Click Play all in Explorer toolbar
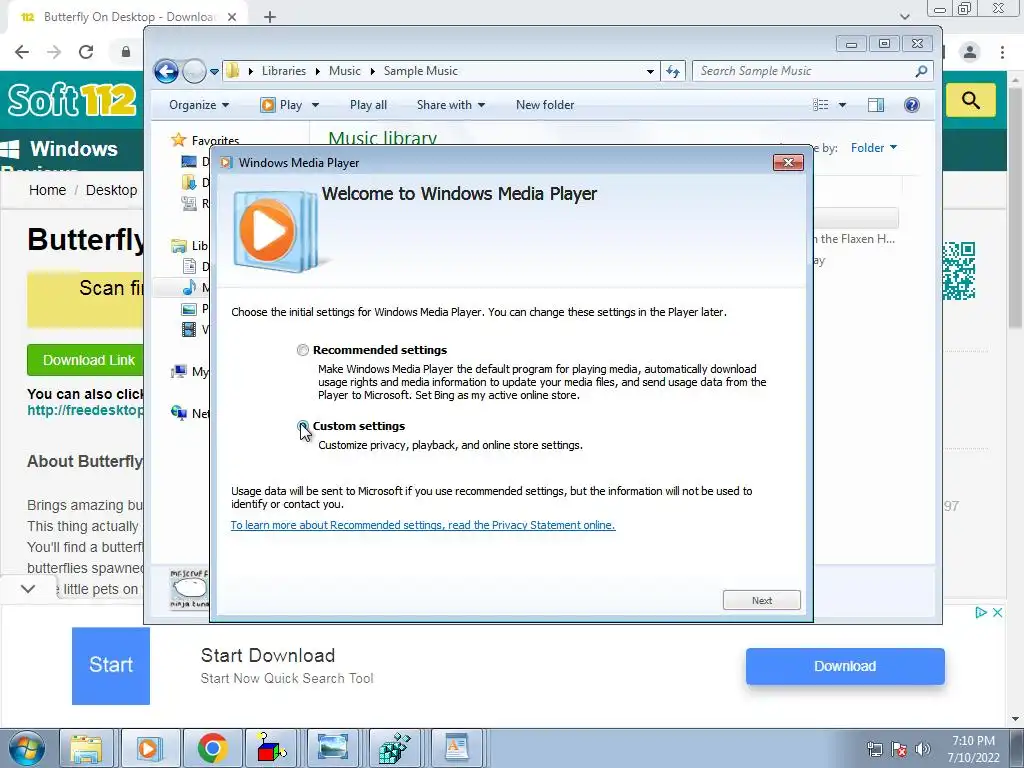1024x768 pixels. [368, 104]
